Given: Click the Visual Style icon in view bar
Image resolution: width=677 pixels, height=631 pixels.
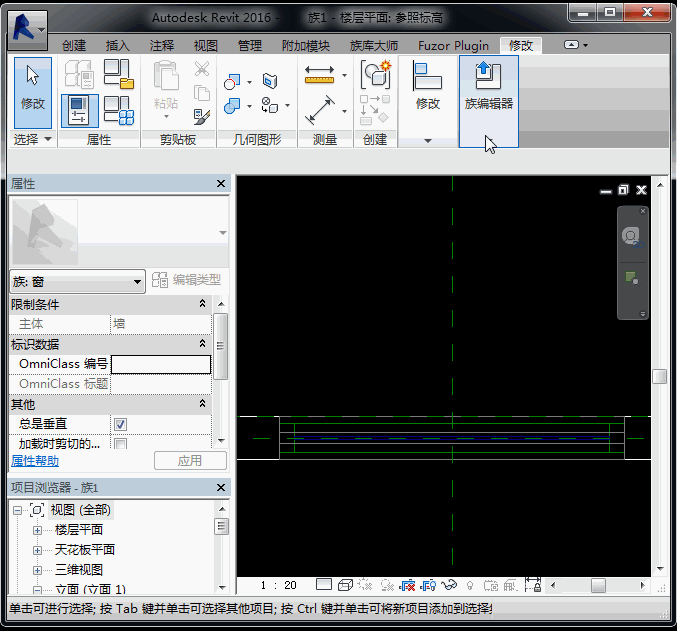Looking at the screenshot, I should (x=345, y=585).
